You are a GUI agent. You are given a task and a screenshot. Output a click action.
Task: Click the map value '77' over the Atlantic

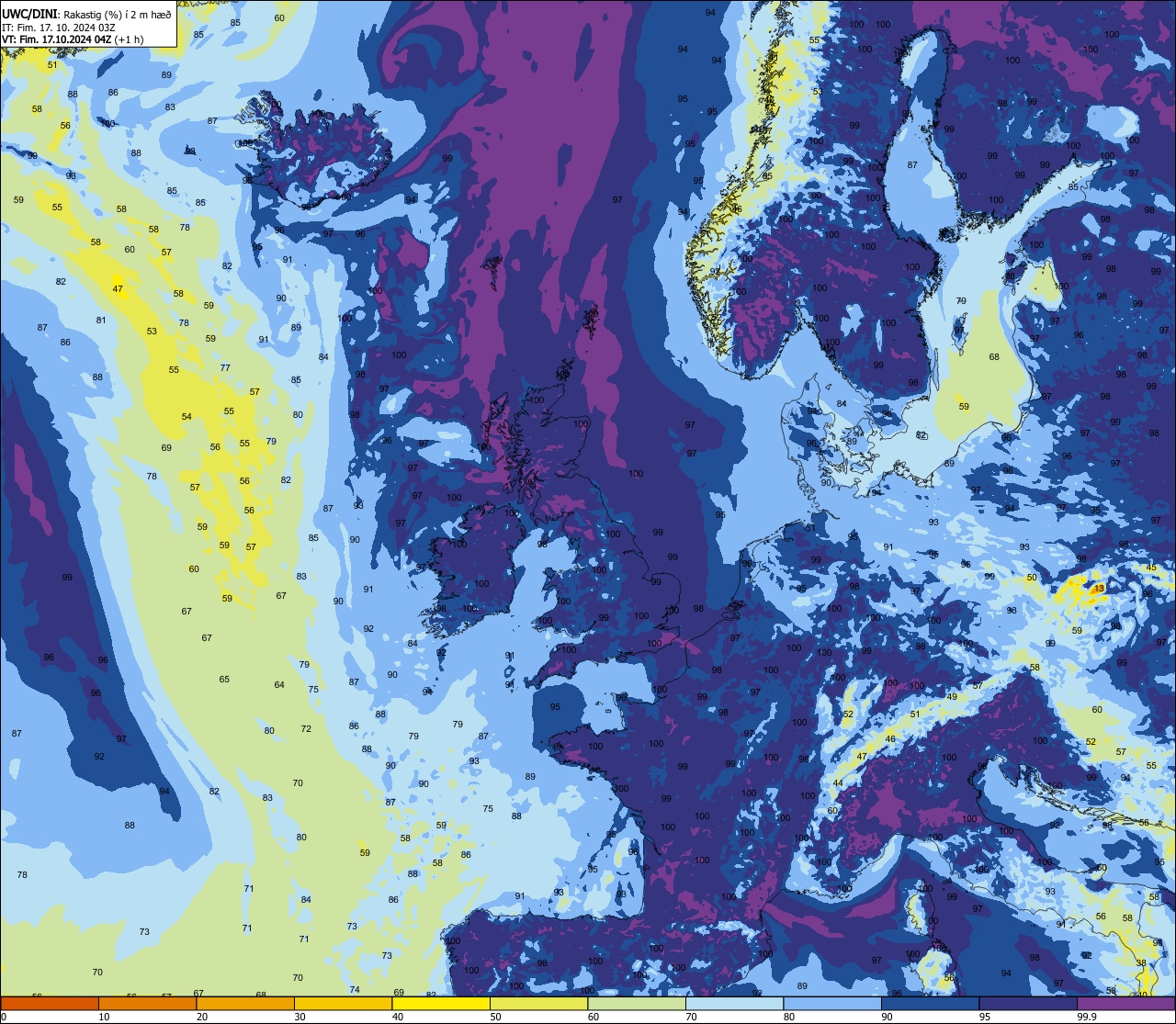[x=225, y=368]
